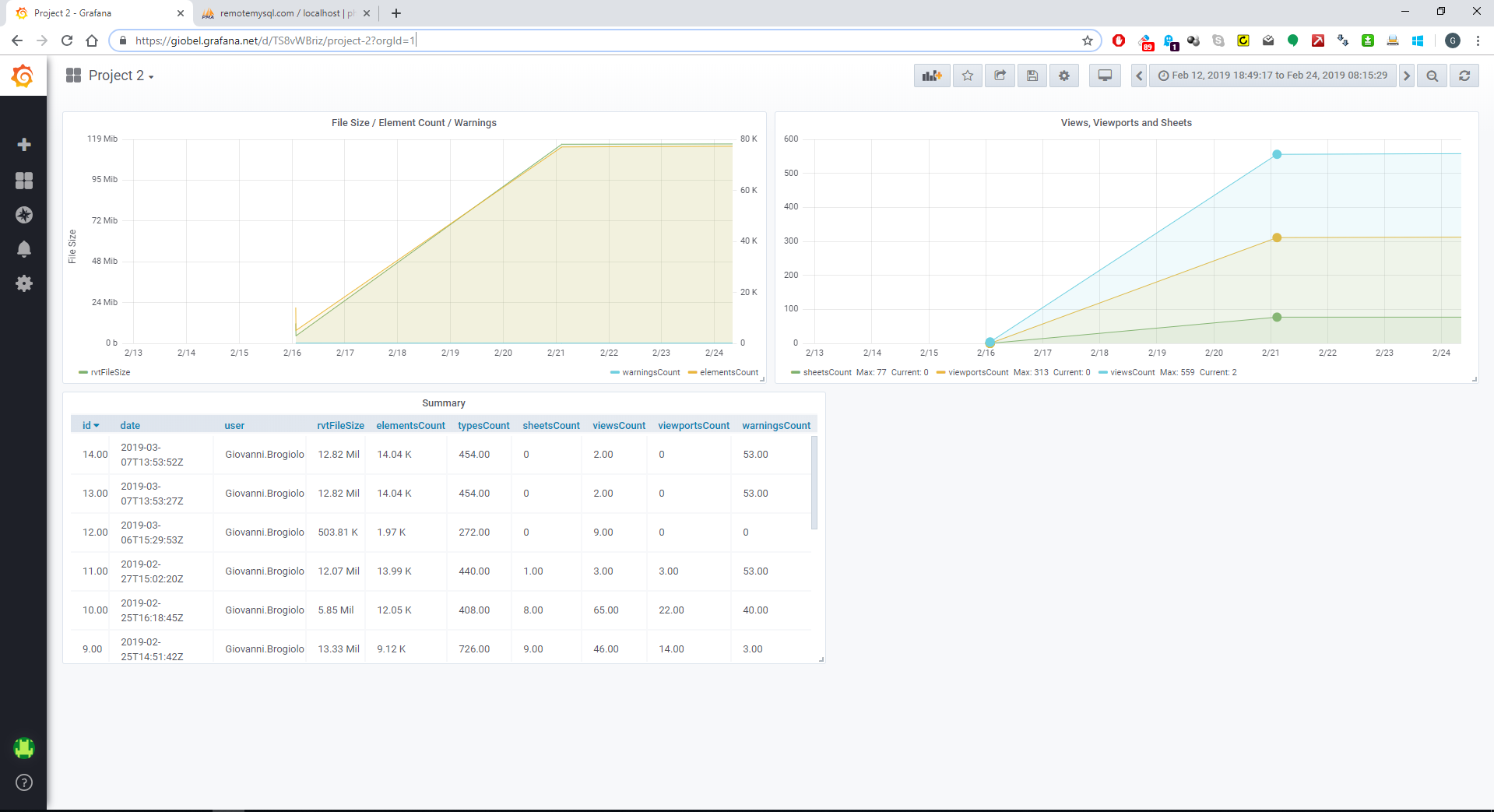Screen dimensions: 1494x812
Task: Sort table by date column header
Action: pos(130,426)
